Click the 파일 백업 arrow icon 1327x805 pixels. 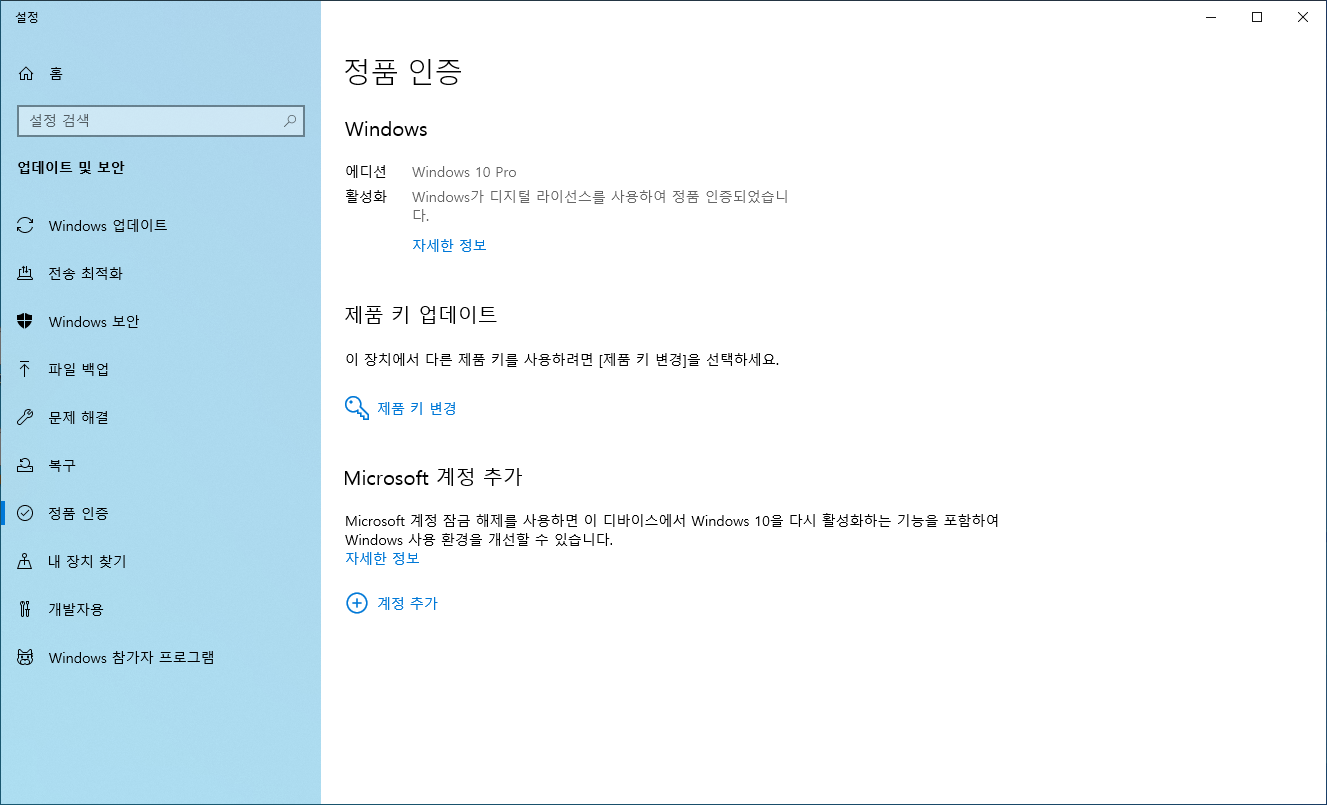(26, 369)
